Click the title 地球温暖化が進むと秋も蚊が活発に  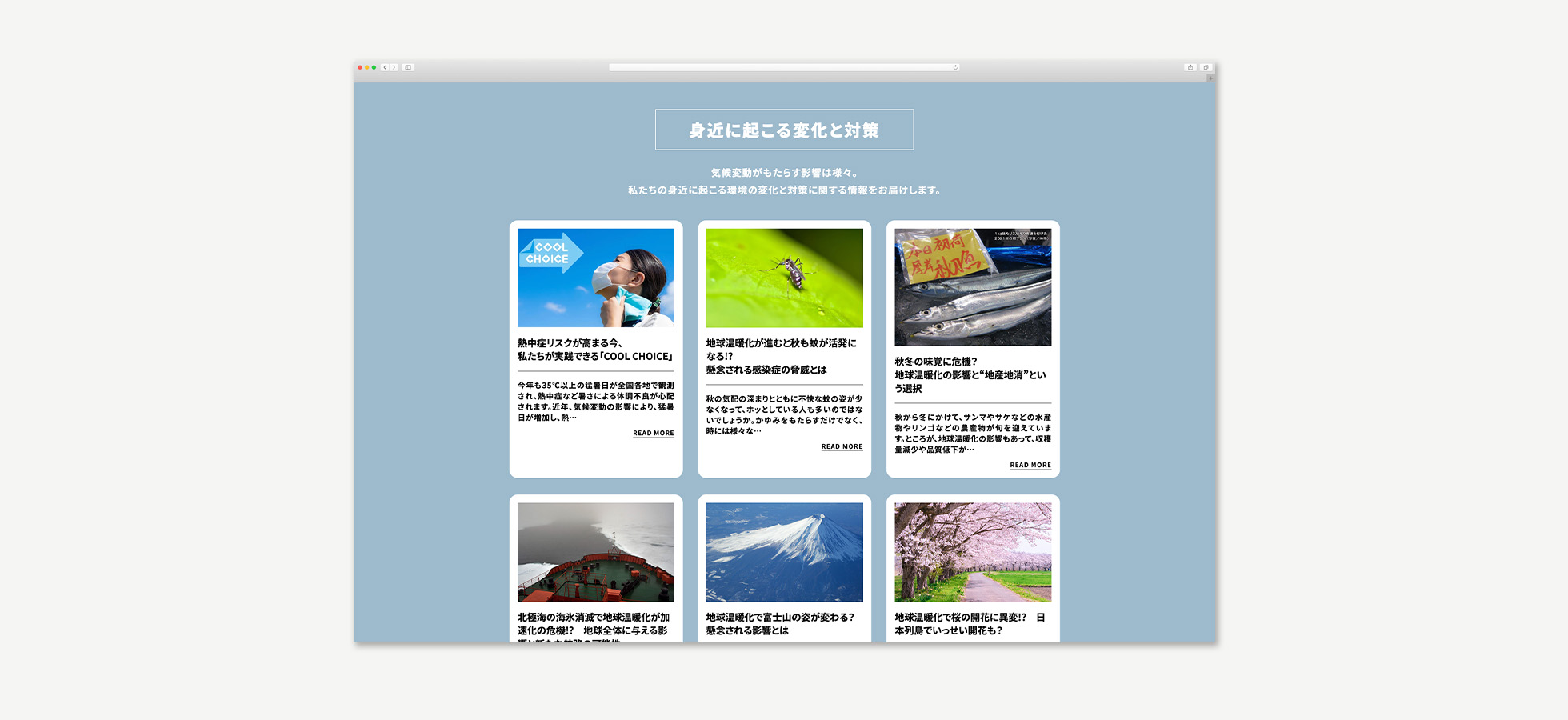782,356
